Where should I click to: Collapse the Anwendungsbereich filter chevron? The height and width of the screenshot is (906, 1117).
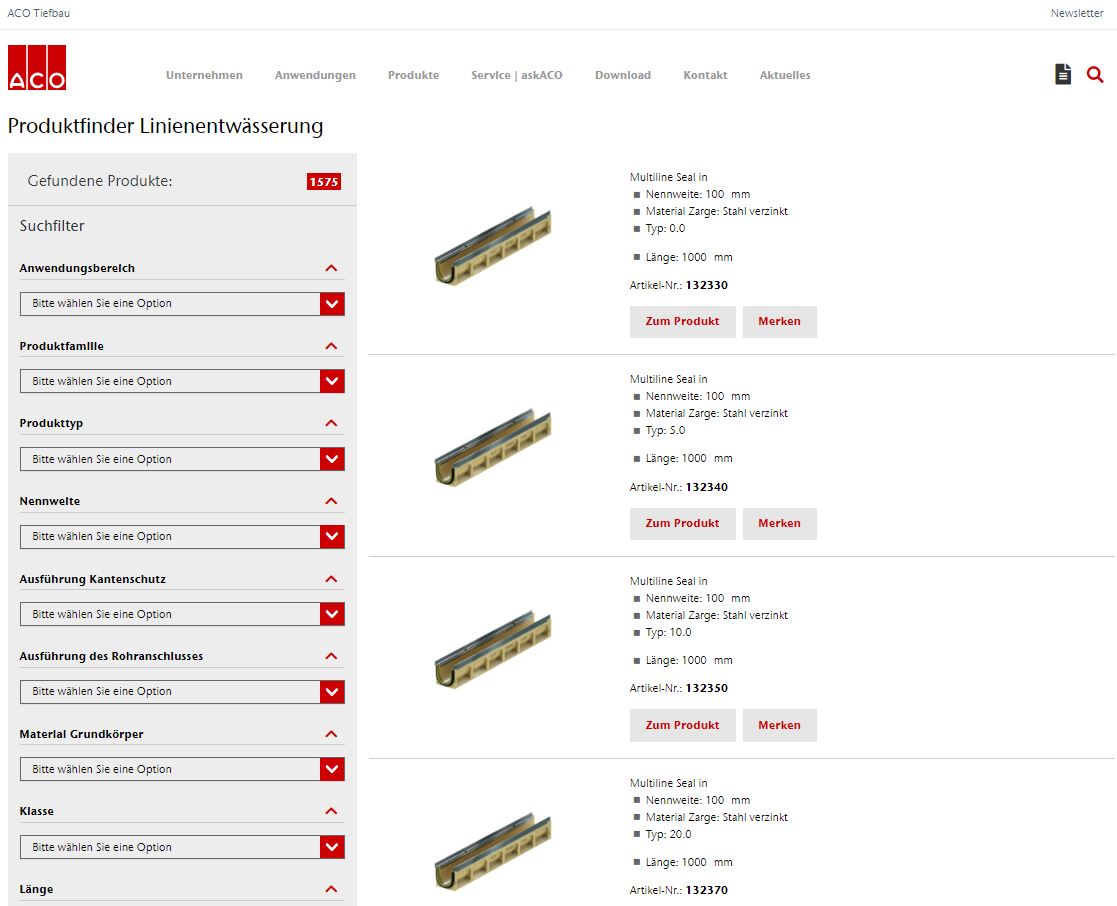331,268
